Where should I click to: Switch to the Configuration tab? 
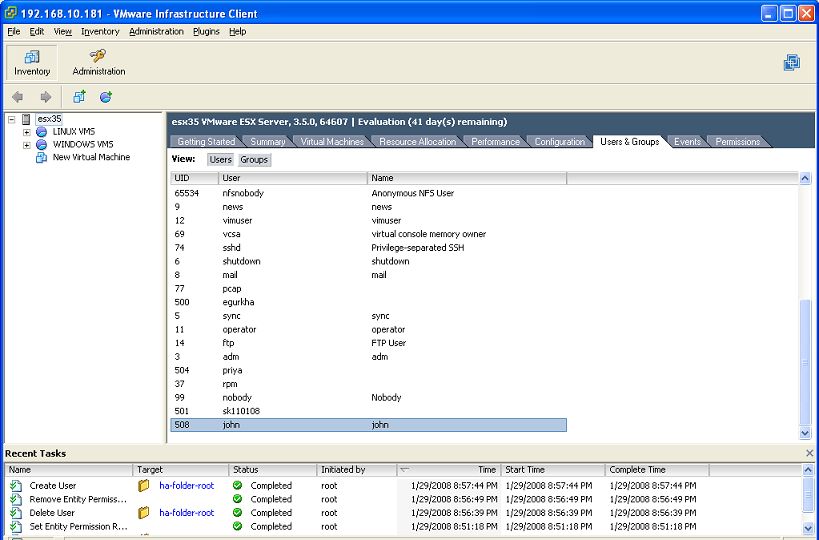559,142
